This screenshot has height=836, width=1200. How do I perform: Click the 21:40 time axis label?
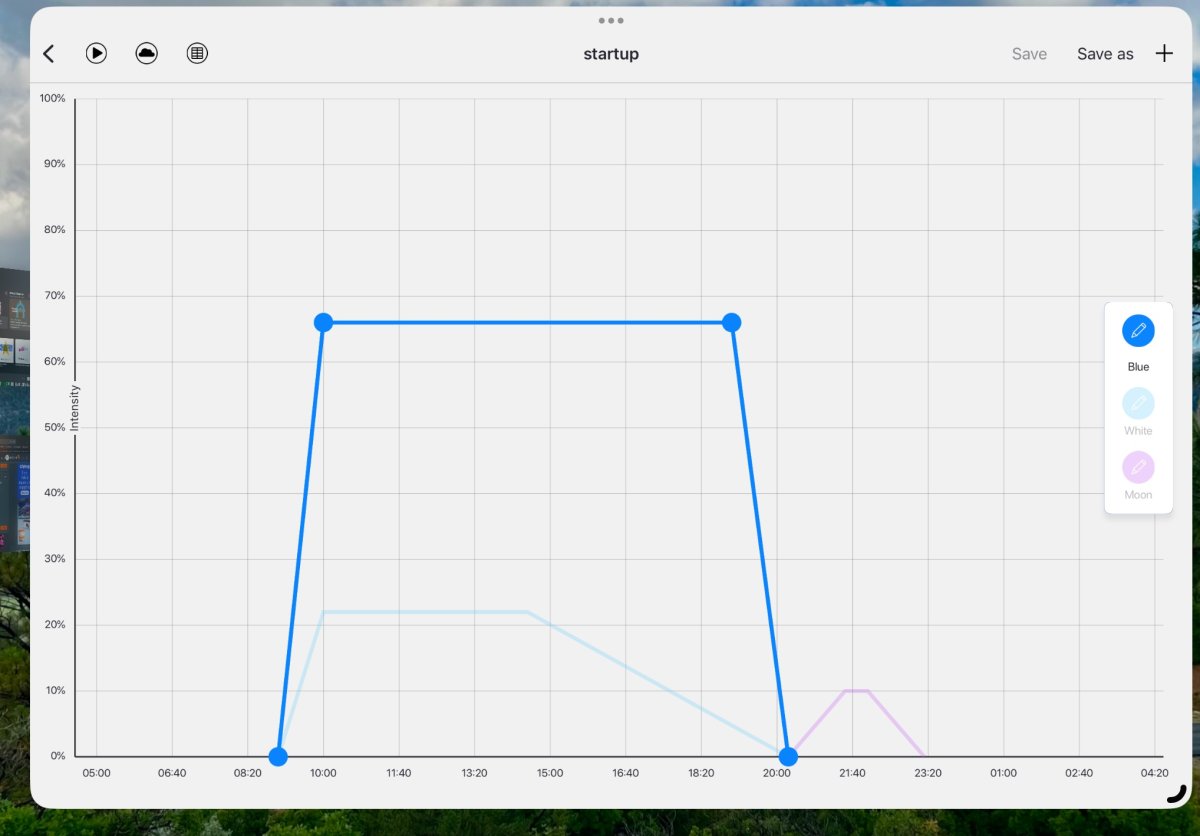click(852, 773)
